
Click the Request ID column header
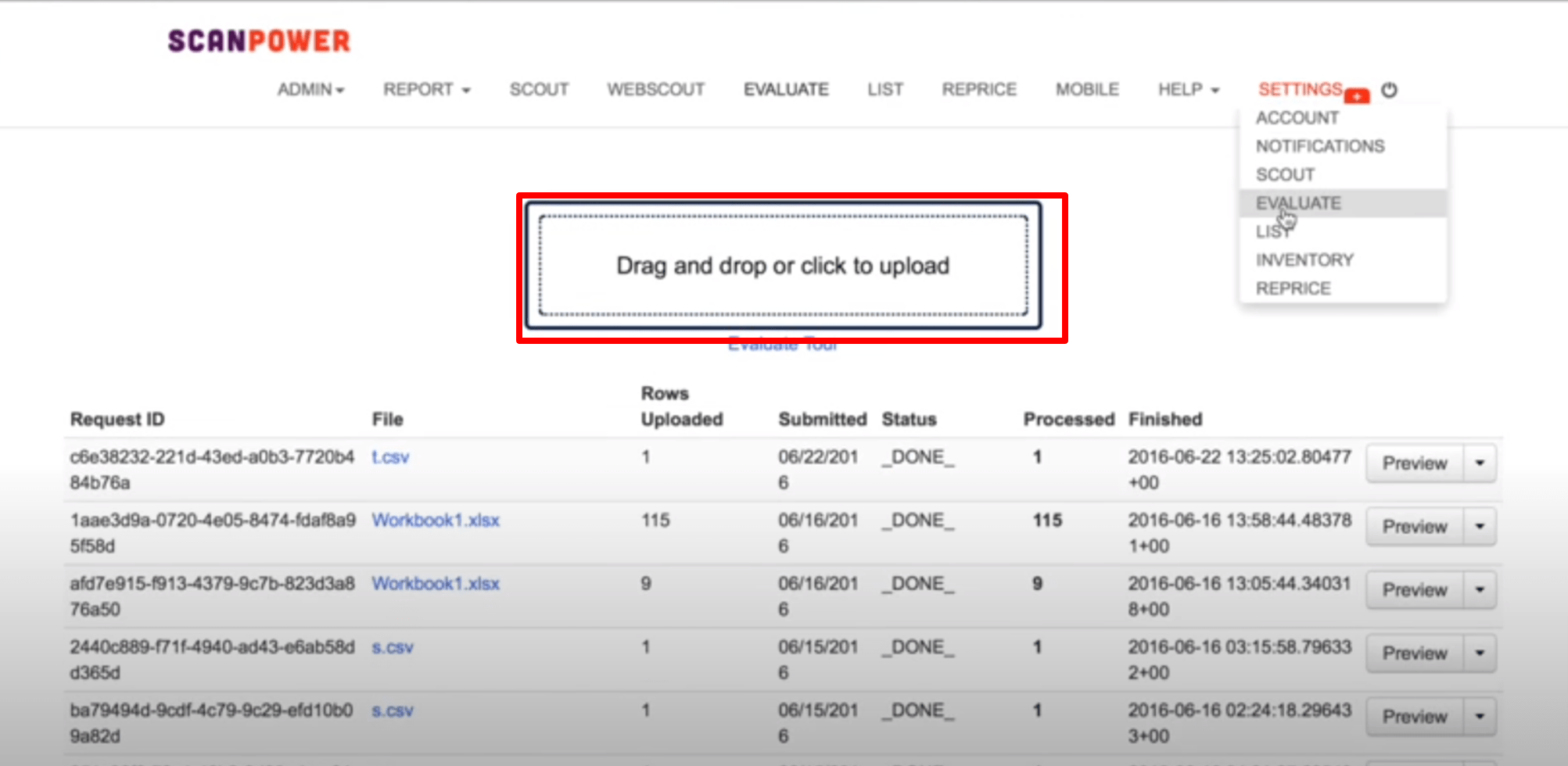click(117, 419)
